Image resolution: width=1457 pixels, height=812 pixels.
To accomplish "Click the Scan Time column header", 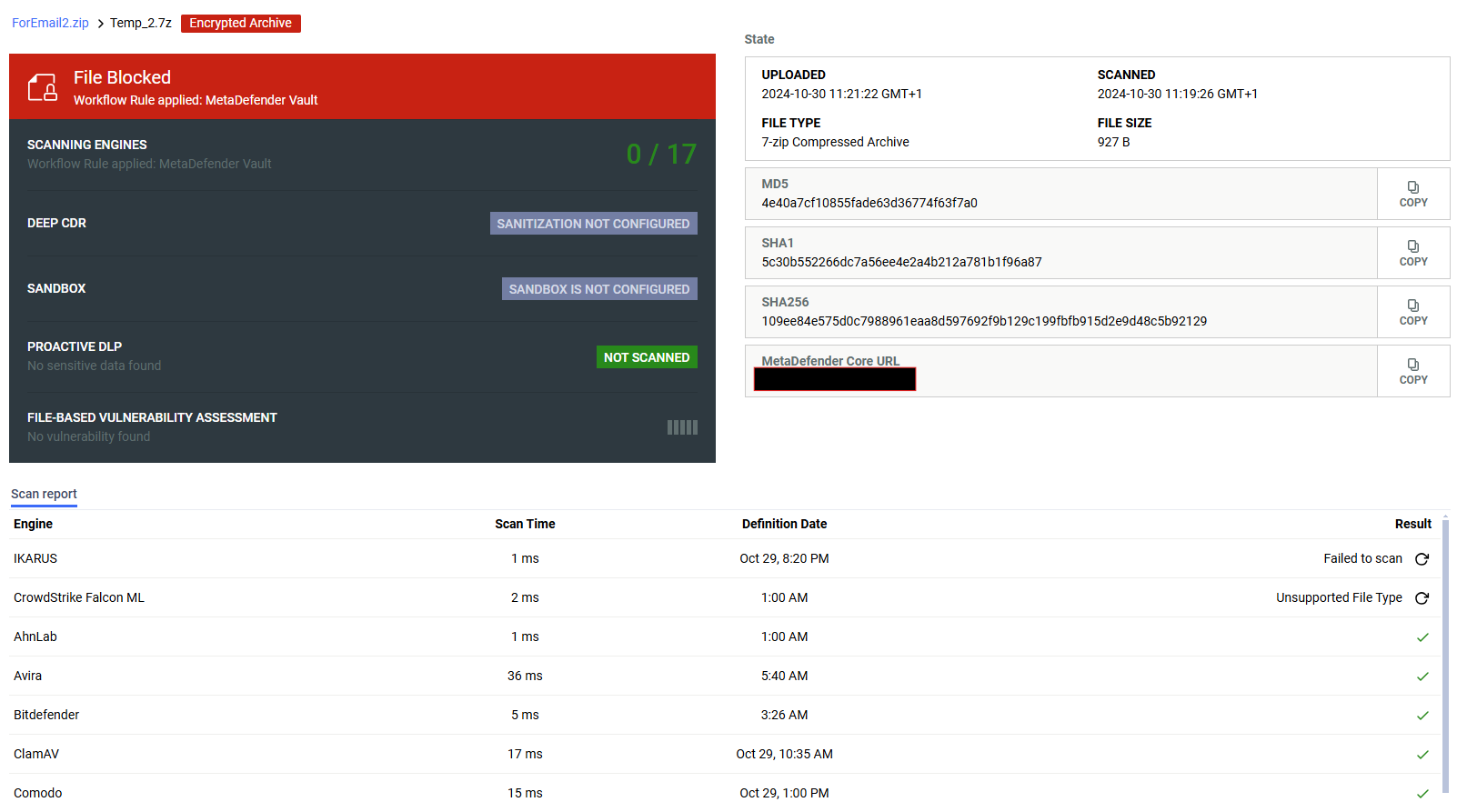I will (x=525, y=524).
